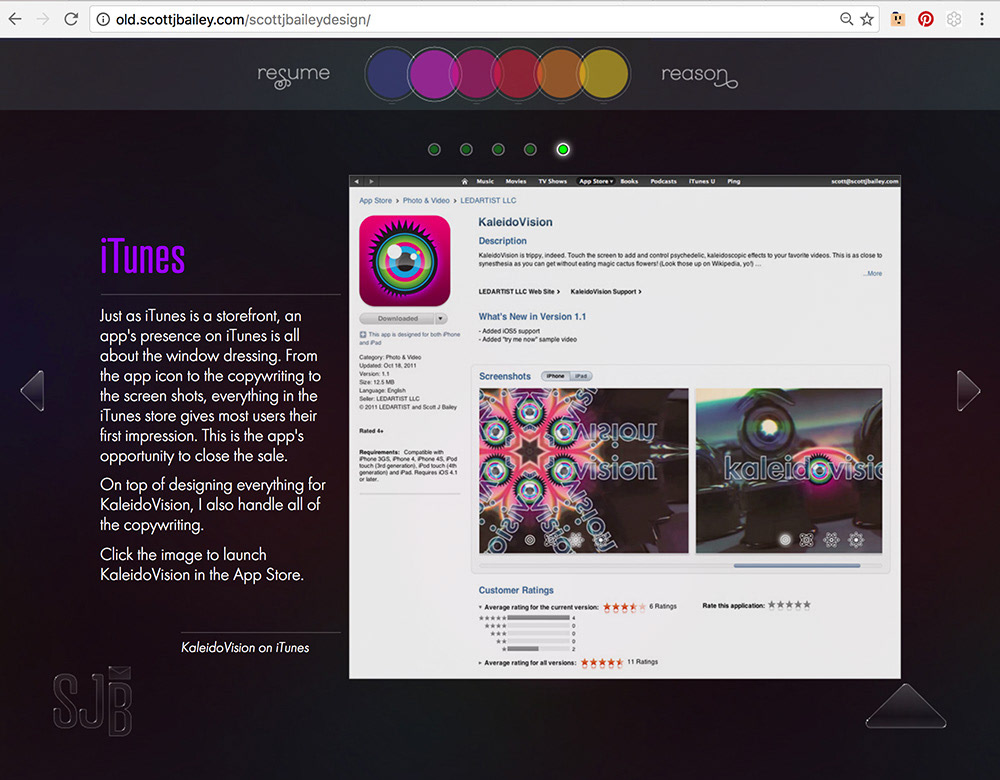Image resolution: width=1000 pixels, height=780 pixels.
Task: Click iTunes back arrow in screenshot toolbar
Action: coord(357,181)
